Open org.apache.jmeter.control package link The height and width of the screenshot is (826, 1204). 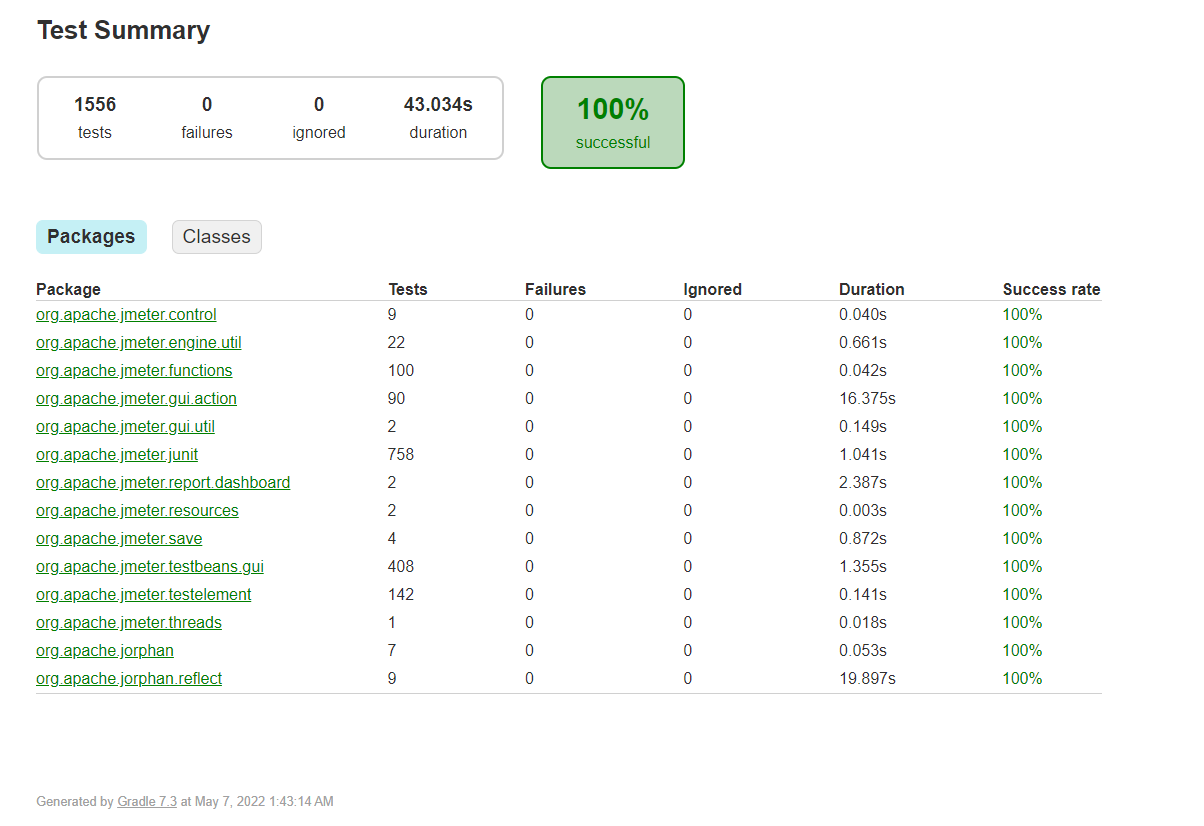point(126,315)
